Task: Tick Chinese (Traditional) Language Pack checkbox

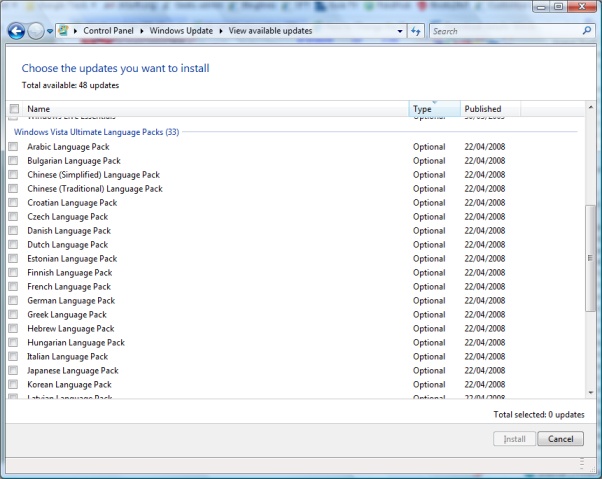Action: 13,188
